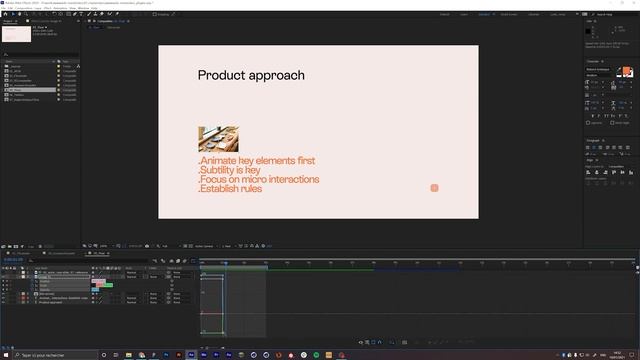Select the Product approach layer name
This screenshot has width=640, height=360.
[x=51, y=302]
